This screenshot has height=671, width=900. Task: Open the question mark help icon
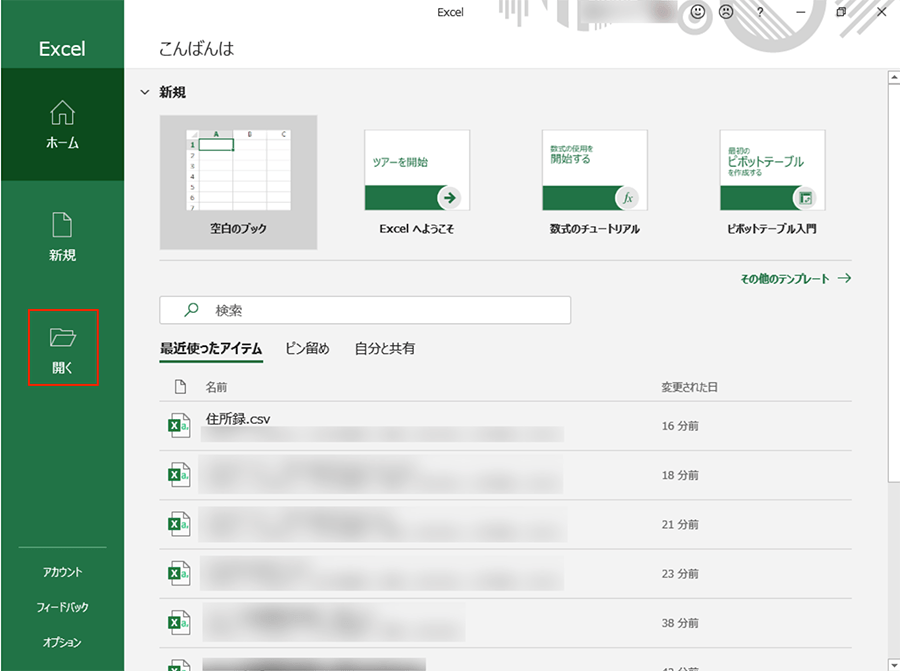point(760,12)
